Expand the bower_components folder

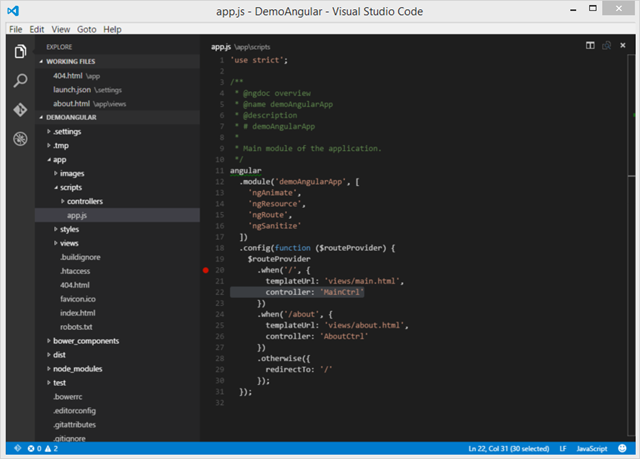pyautogui.click(x=49, y=341)
